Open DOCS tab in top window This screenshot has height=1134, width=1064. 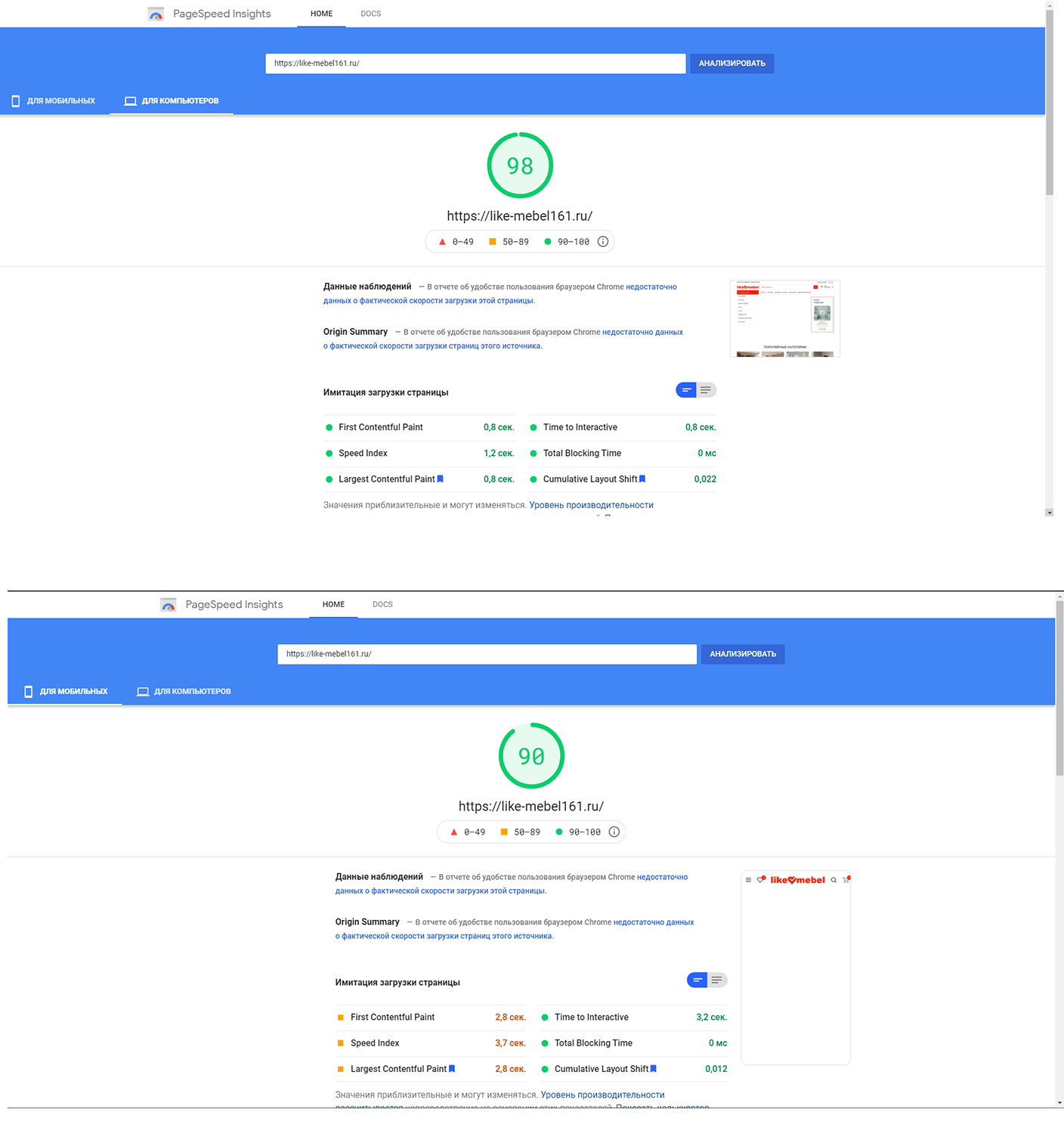tap(370, 14)
